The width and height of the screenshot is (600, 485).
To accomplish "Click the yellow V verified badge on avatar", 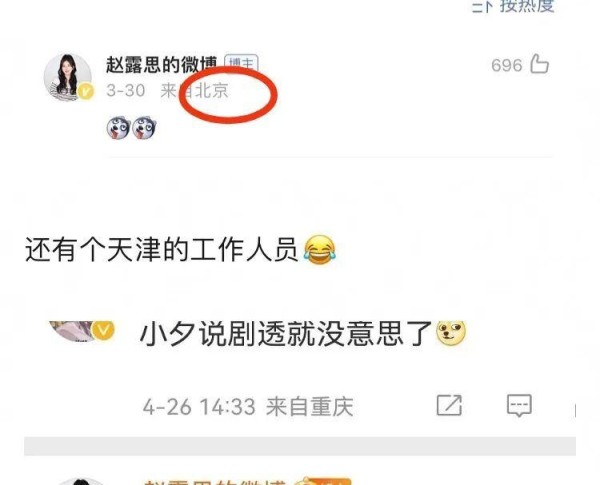I will 86,92.
